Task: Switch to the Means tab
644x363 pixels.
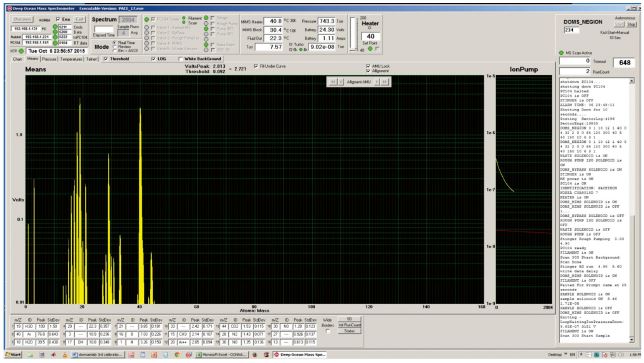Action: coord(32,59)
